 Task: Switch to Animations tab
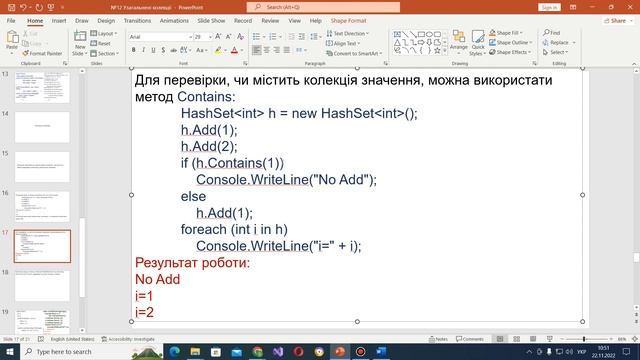pos(174,20)
